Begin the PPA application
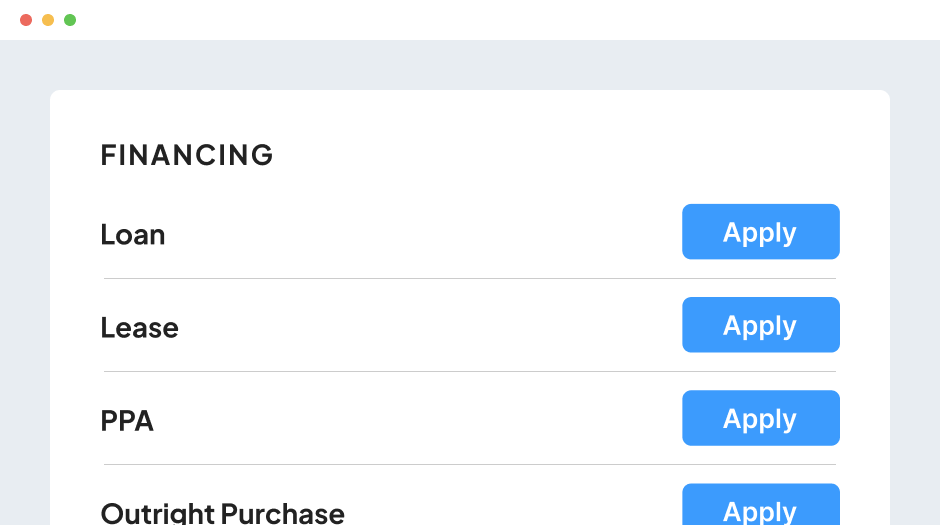The image size is (940, 525). [760, 418]
